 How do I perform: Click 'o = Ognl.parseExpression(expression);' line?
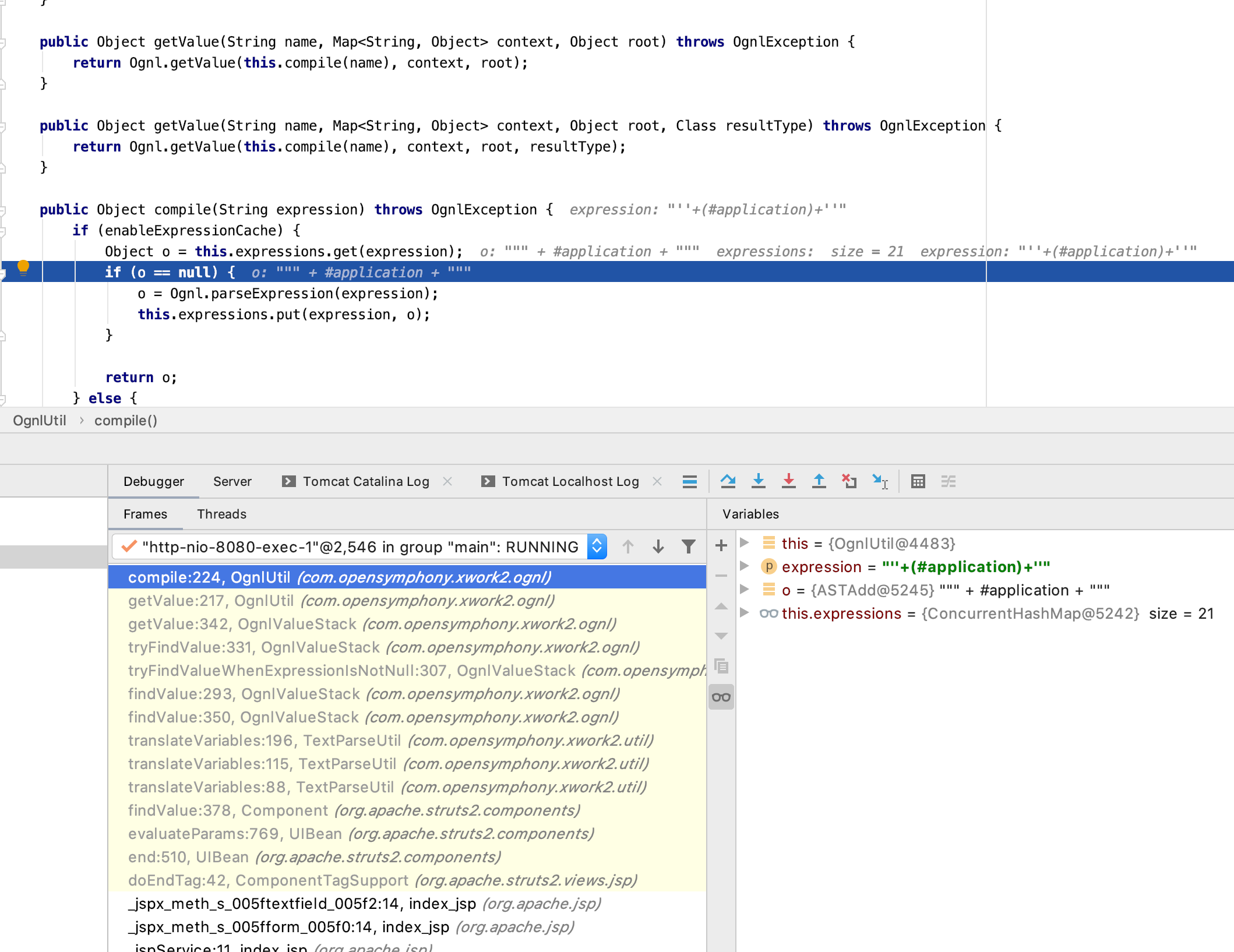[288, 294]
